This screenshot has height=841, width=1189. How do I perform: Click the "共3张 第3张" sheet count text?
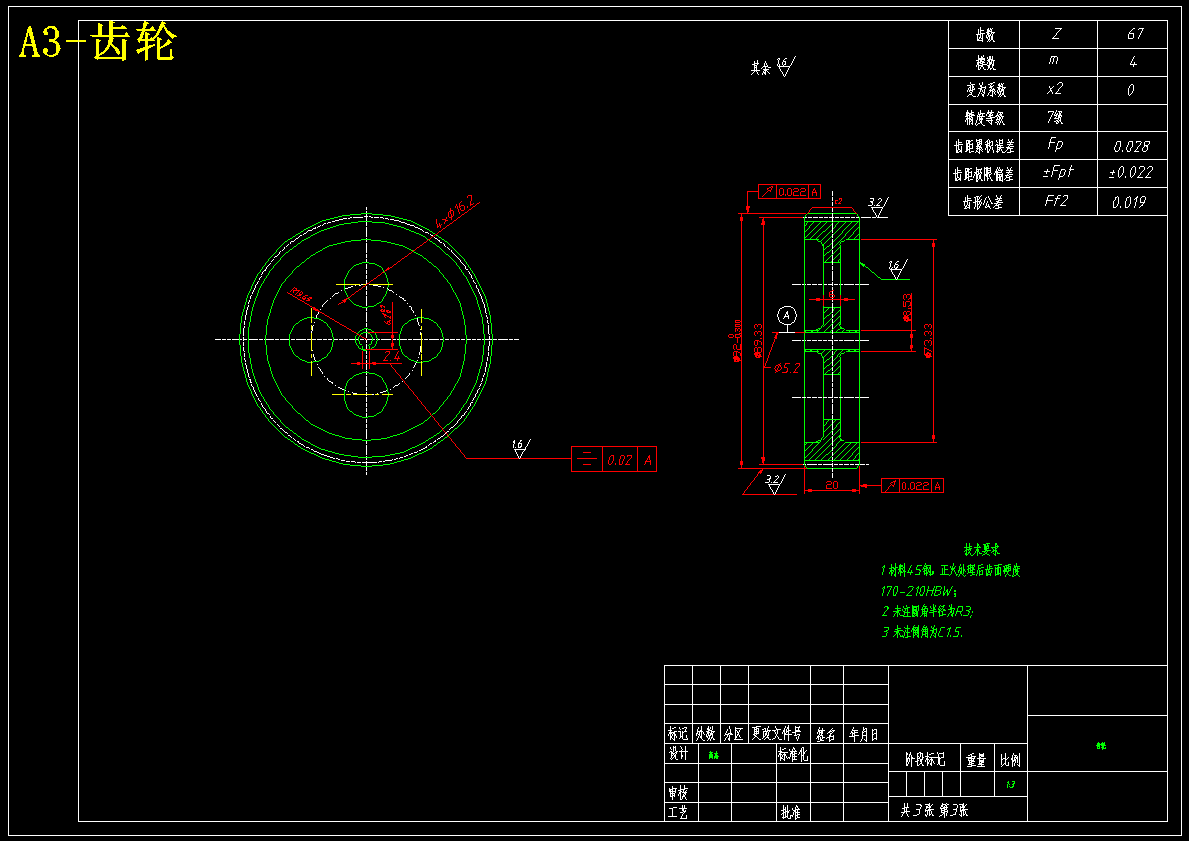(x=934, y=811)
